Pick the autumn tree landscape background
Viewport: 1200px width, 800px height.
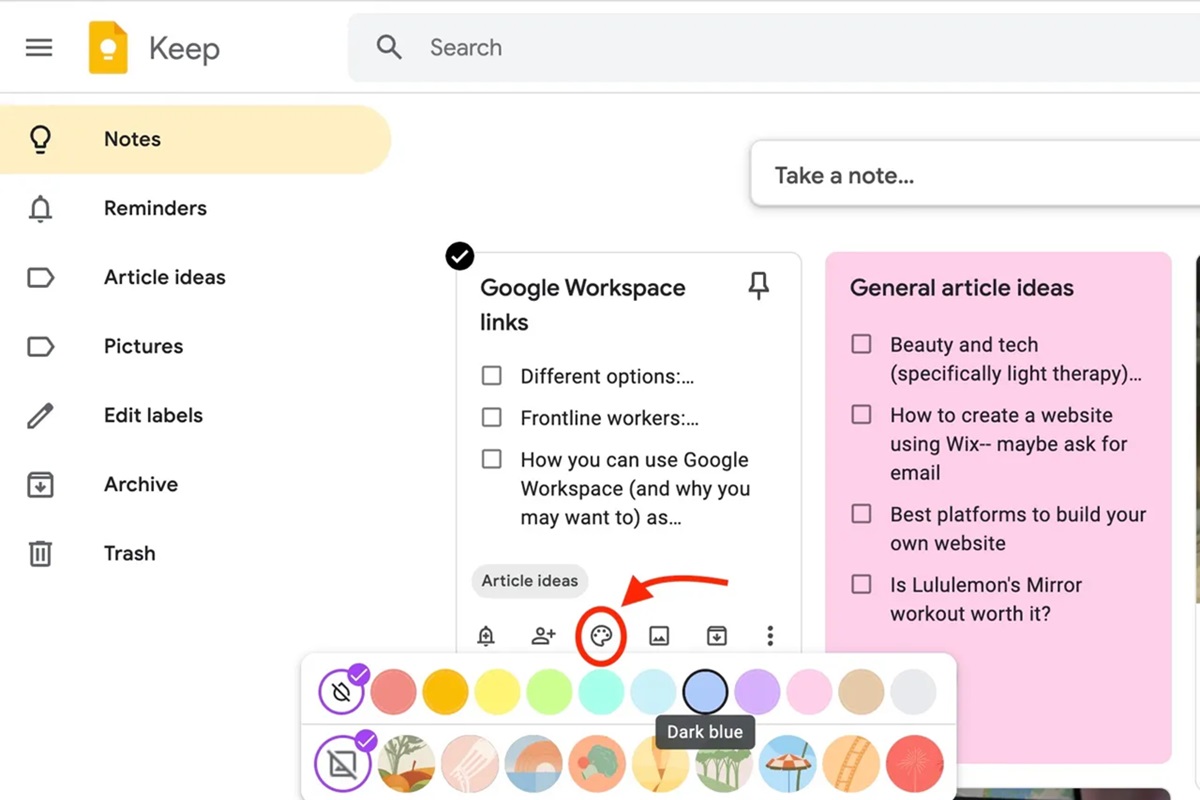pyautogui.click(x=406, y=764)
